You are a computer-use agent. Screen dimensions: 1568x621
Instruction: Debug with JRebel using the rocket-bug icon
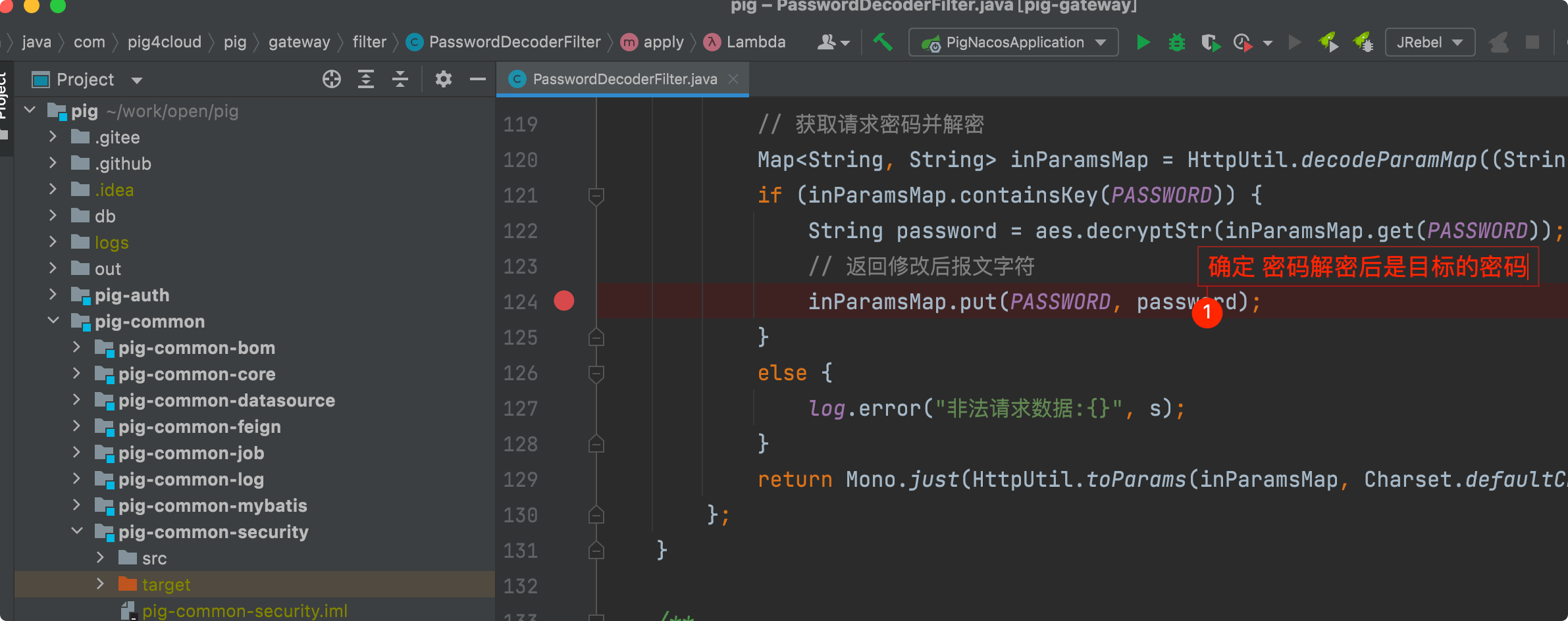click(1363, 43)
